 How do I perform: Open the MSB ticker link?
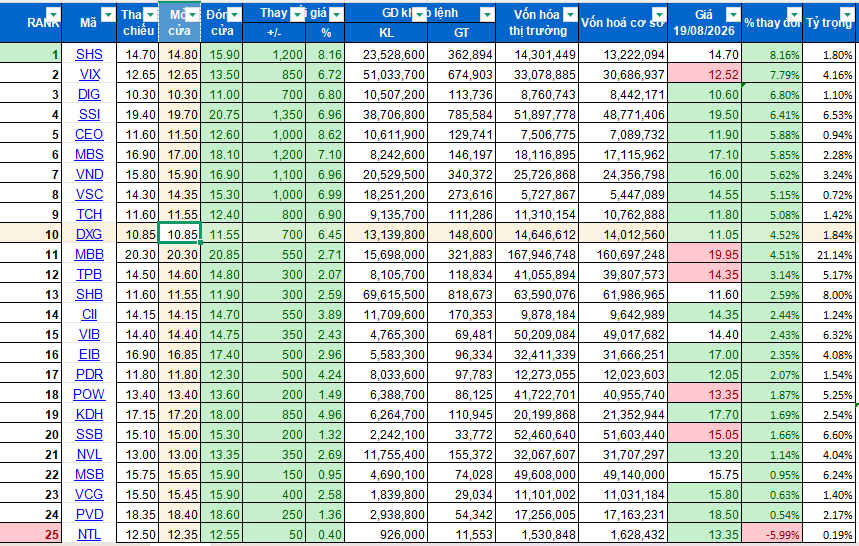(x=89, y=474)
